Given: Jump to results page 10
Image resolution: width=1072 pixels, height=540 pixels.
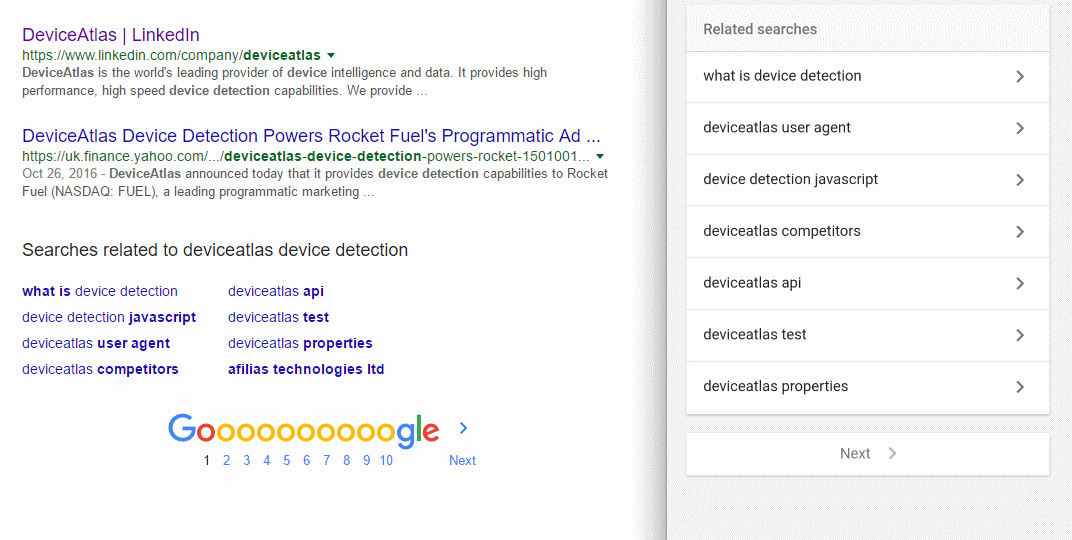Looking at the screenshot, I should point(386,460).
